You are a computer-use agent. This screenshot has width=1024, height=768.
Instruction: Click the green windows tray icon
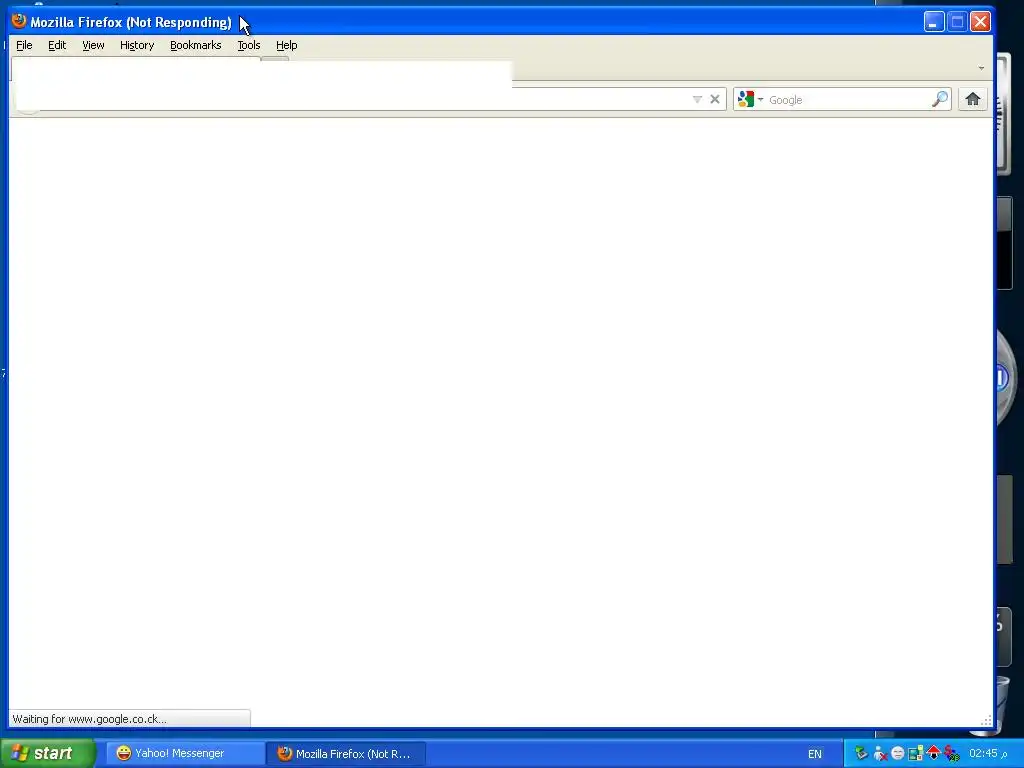pyautogui.click(x=915, y=754)
